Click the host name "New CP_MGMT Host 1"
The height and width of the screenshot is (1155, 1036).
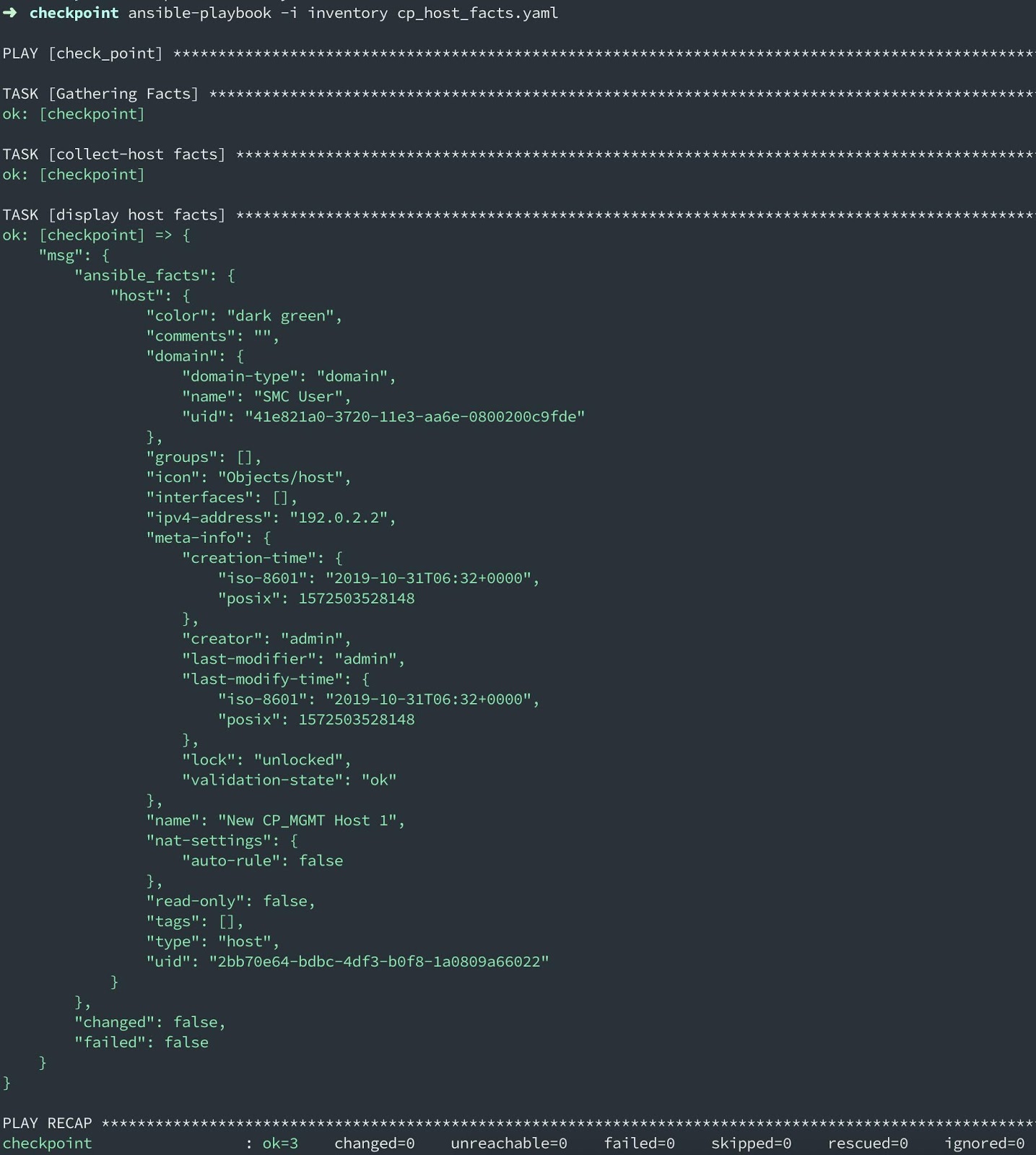tap(311, 821)
